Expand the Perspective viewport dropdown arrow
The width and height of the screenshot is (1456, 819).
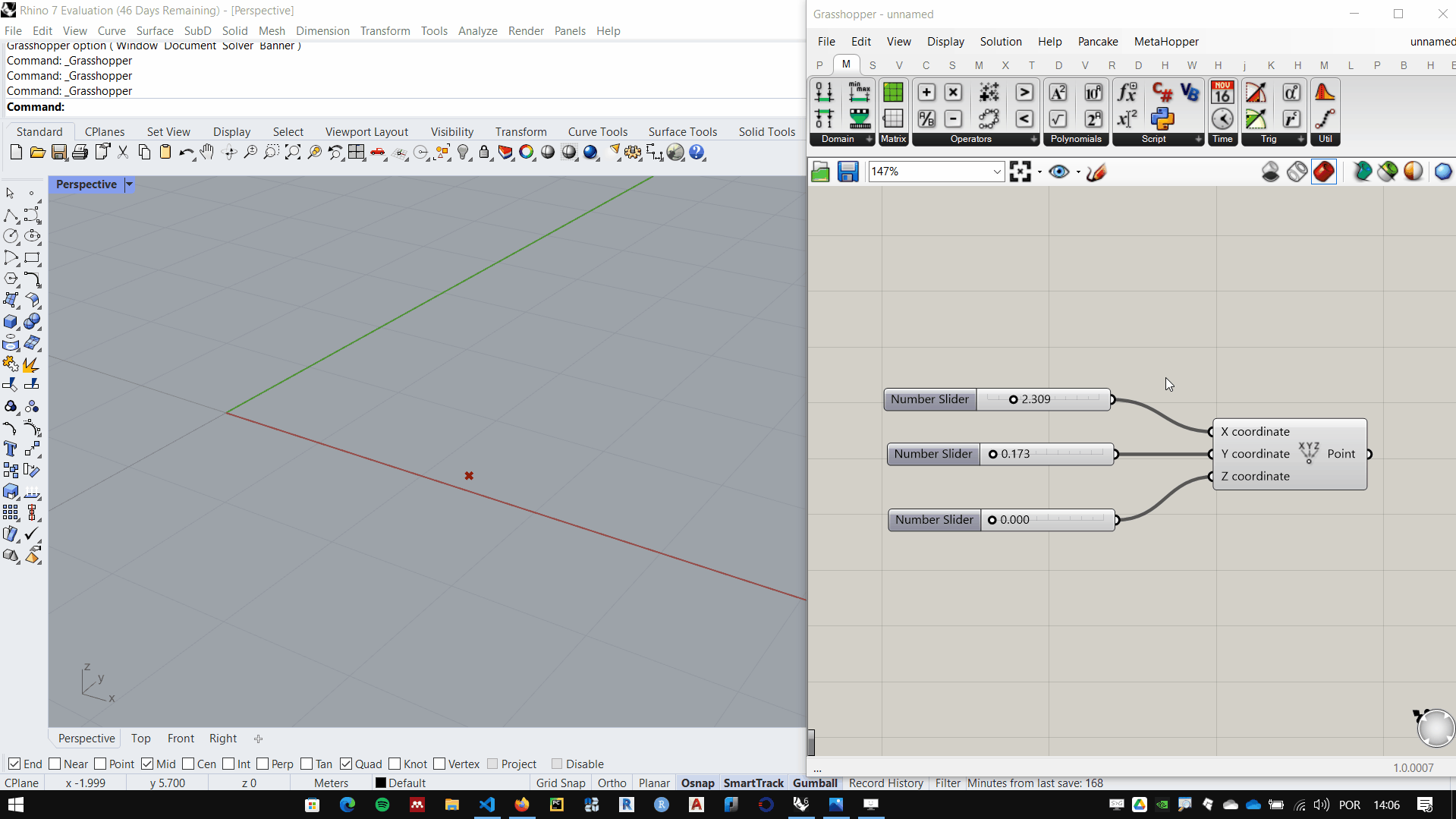[x=129, y=184]
